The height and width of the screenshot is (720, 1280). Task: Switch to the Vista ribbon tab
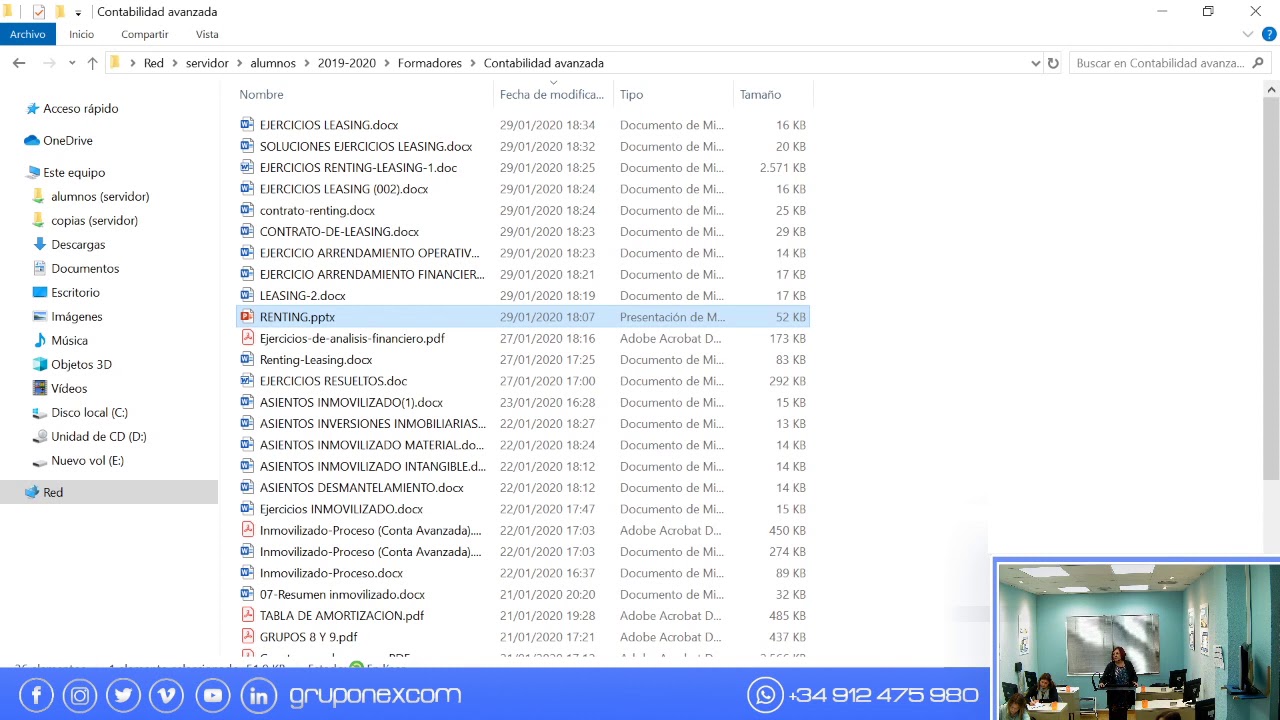click(207, 34)
